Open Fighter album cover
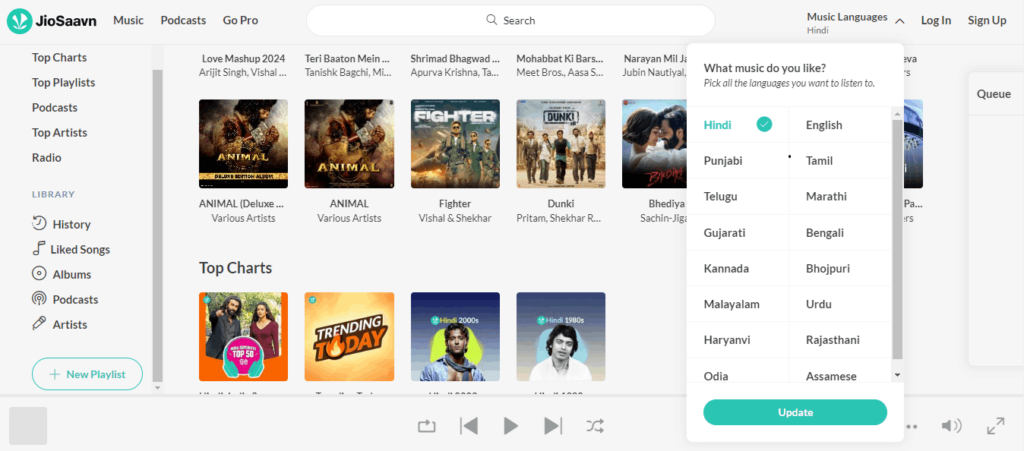This screenshot has height=451, width=1024. point(455,144)
